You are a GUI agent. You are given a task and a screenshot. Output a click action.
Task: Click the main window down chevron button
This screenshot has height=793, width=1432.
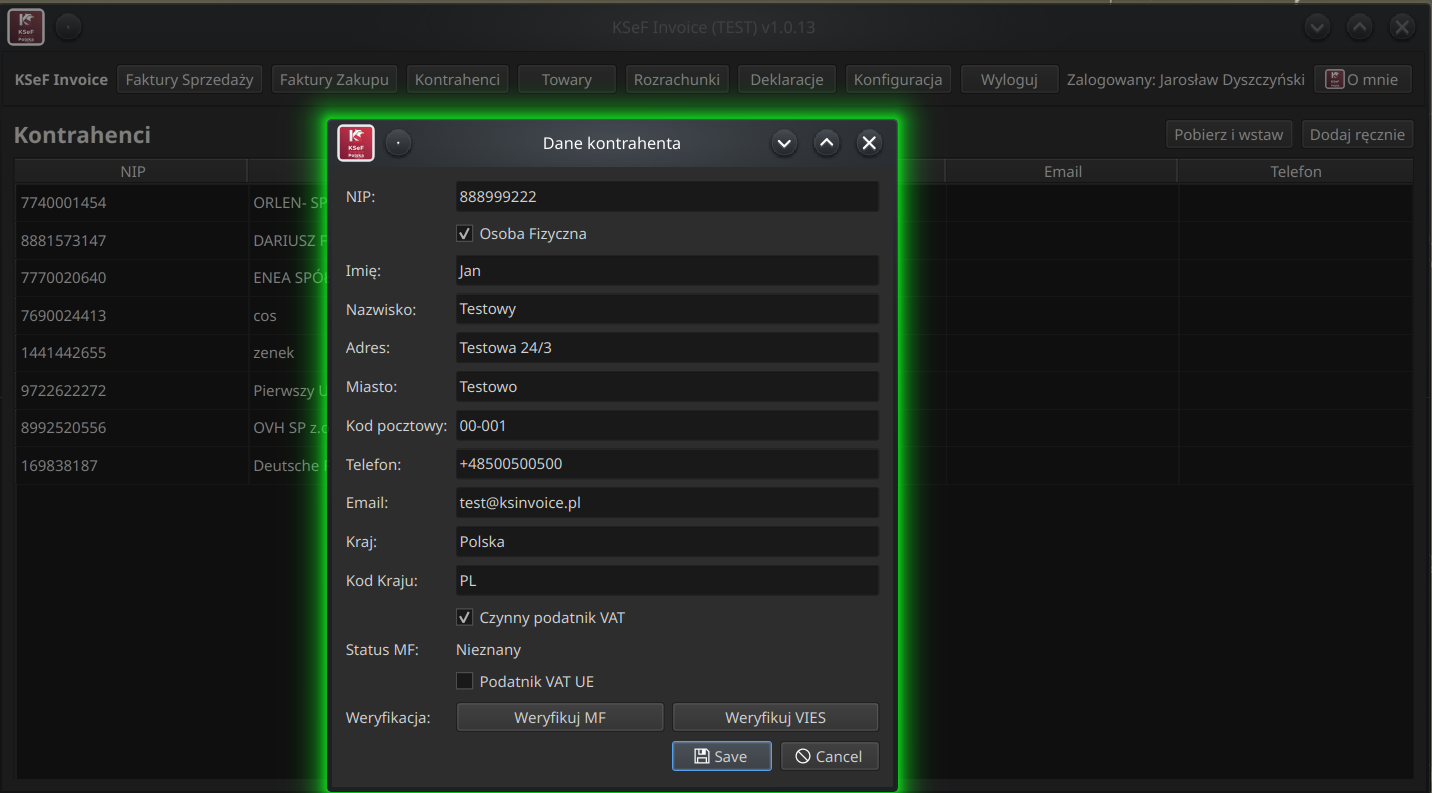[x=1317, y=27]
